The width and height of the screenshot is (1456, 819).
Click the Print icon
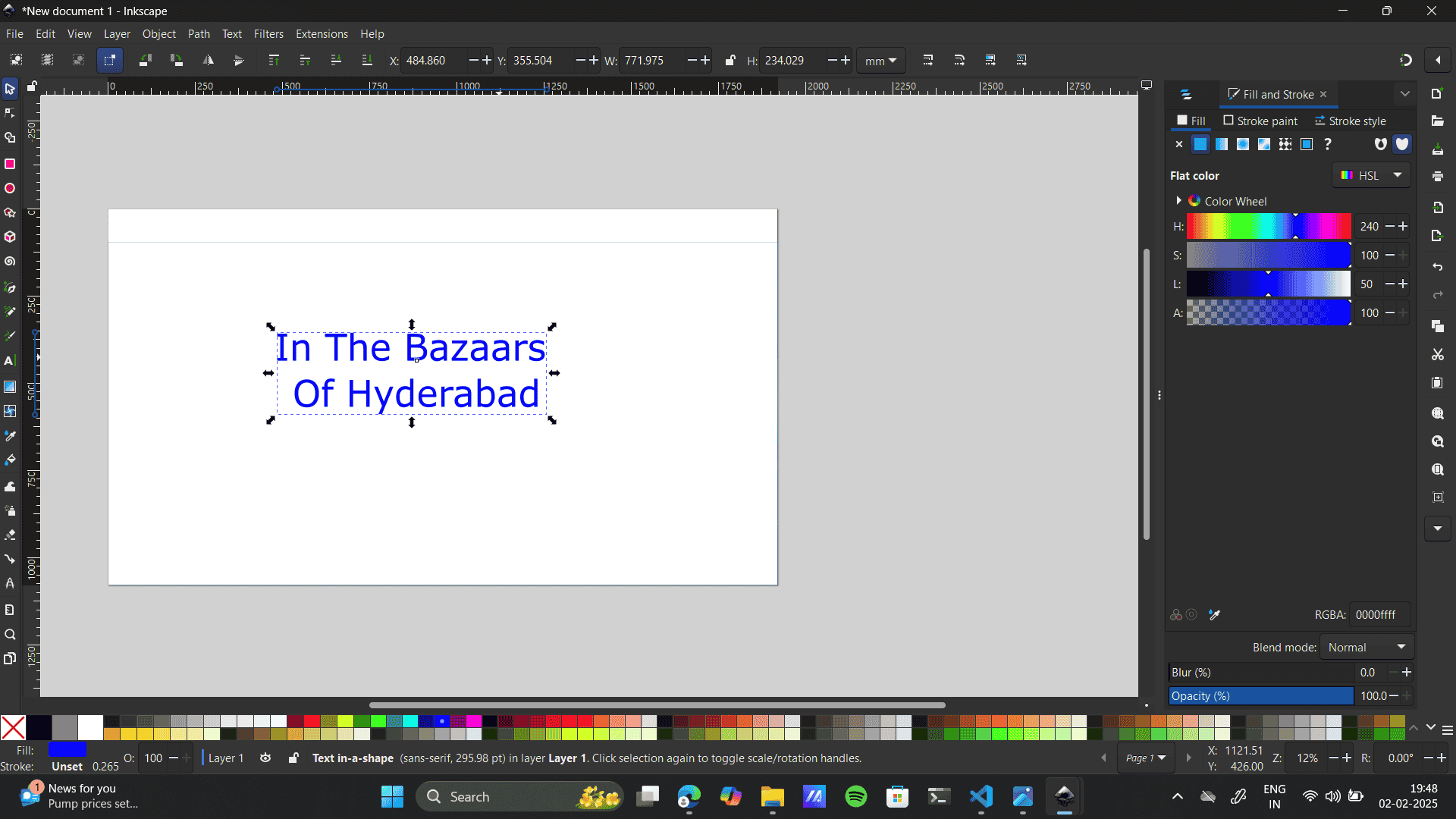(x=1438, y=176)
